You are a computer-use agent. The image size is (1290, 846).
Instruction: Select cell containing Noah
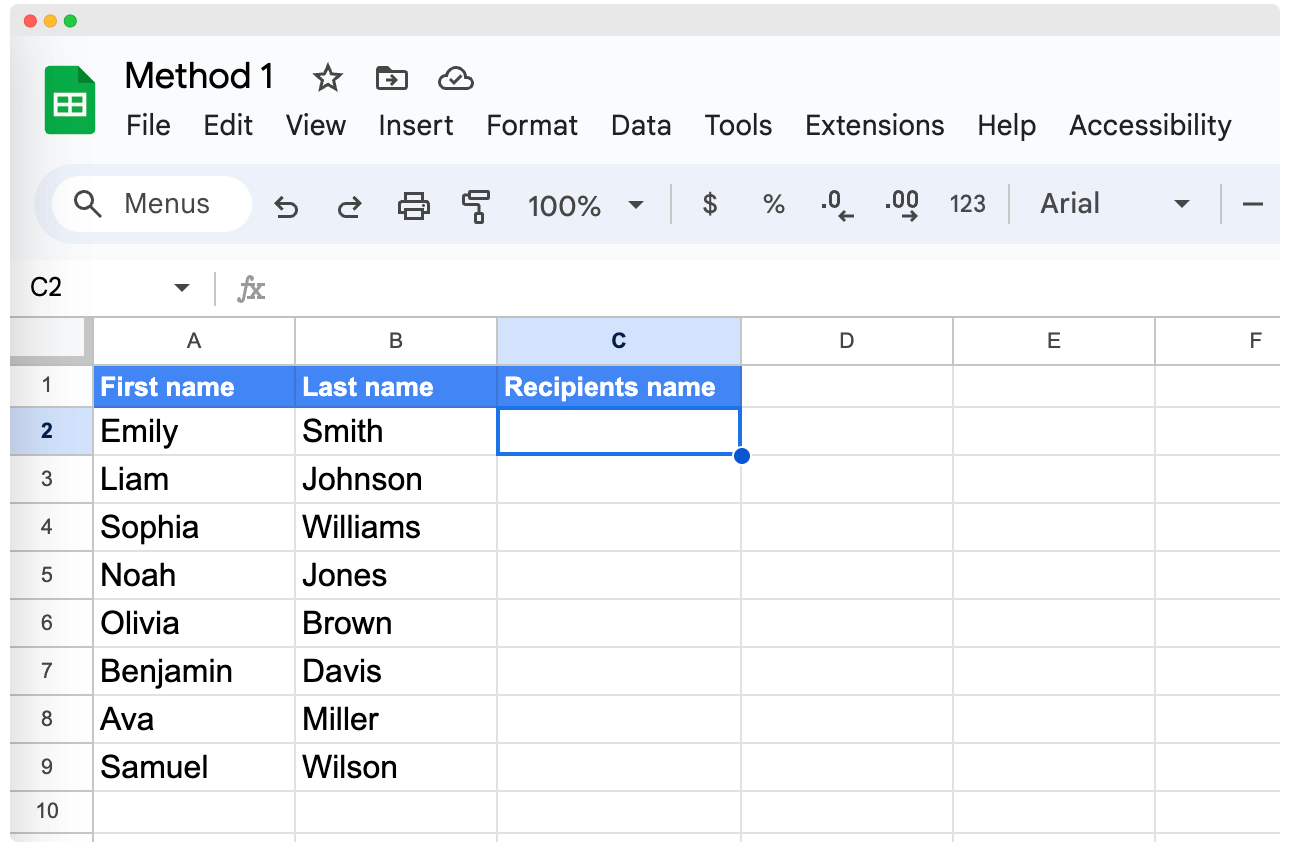tap(194, 575)
